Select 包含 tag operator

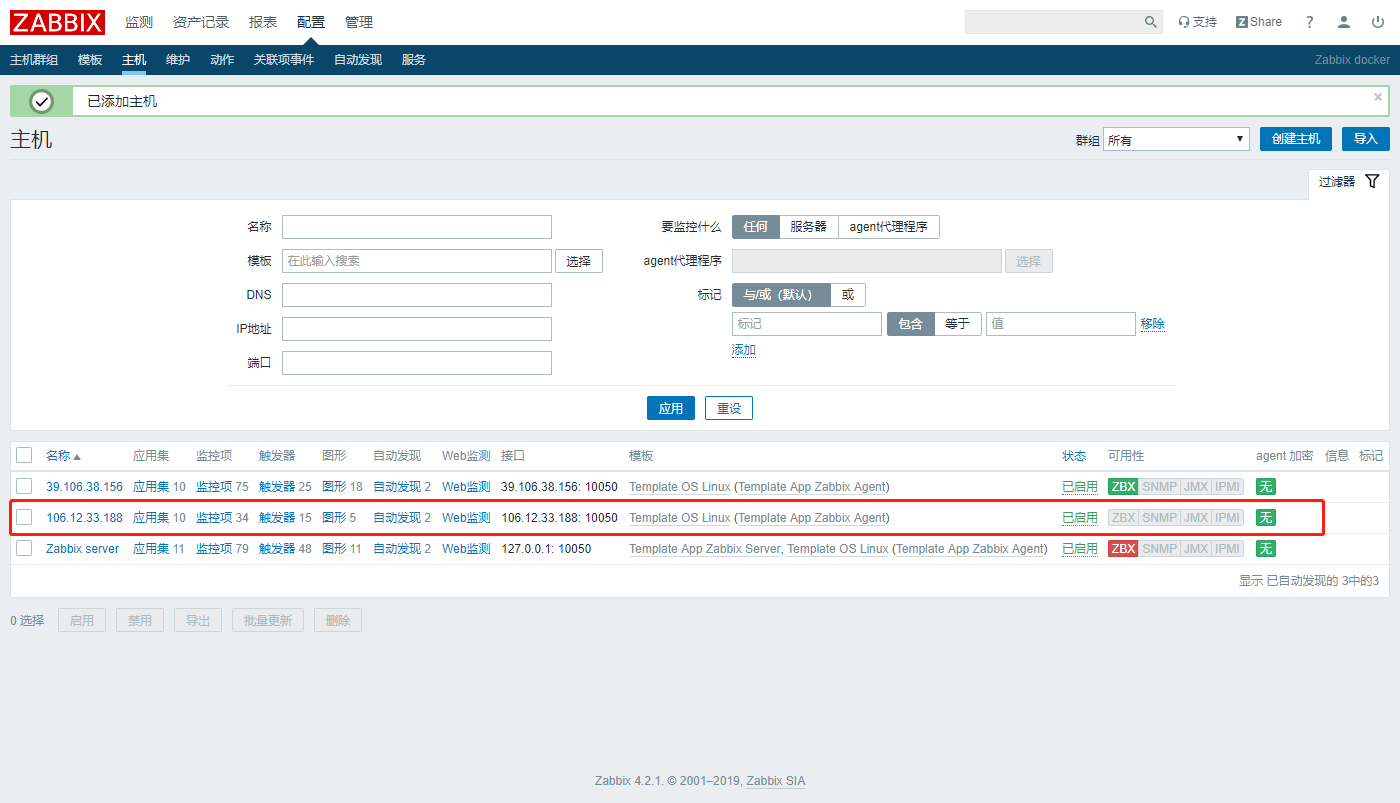[x=910, y=324]
